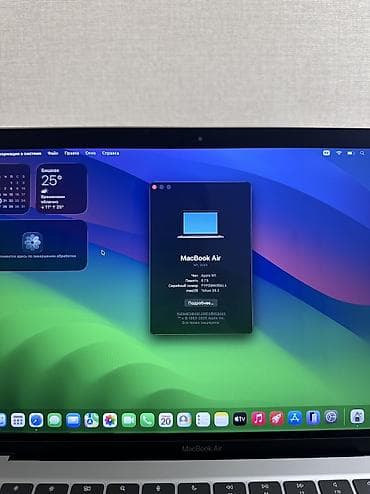Click the 8 ГБ memory value
This screenshot has height=494, width=370.
205,281
